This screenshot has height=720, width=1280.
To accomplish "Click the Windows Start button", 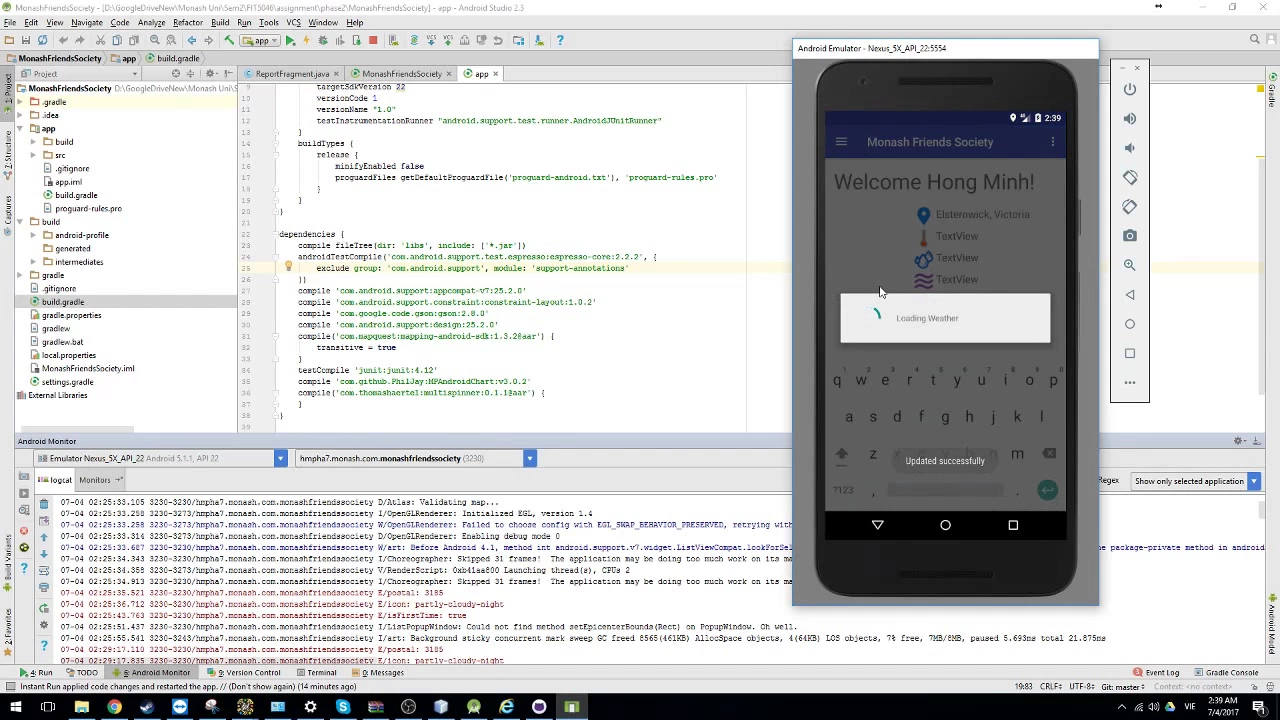I will point(15,707).
